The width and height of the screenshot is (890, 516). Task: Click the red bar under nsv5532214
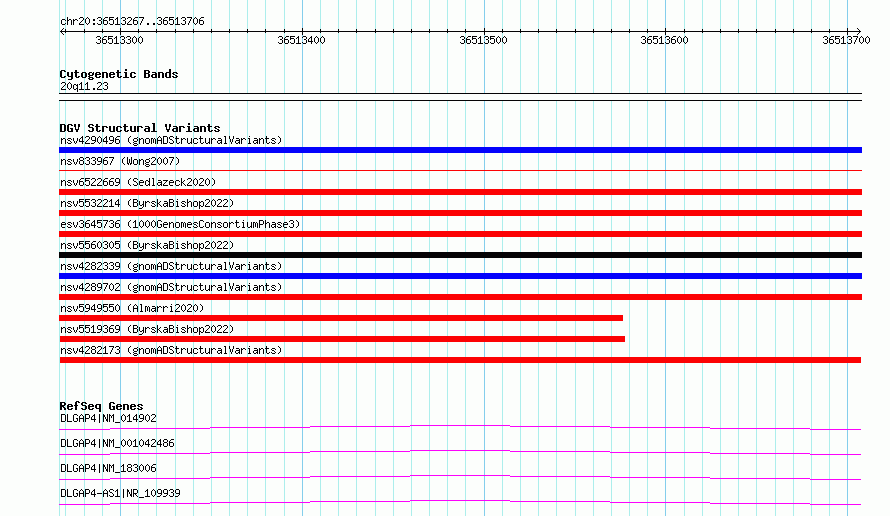[x=460, y=213]
